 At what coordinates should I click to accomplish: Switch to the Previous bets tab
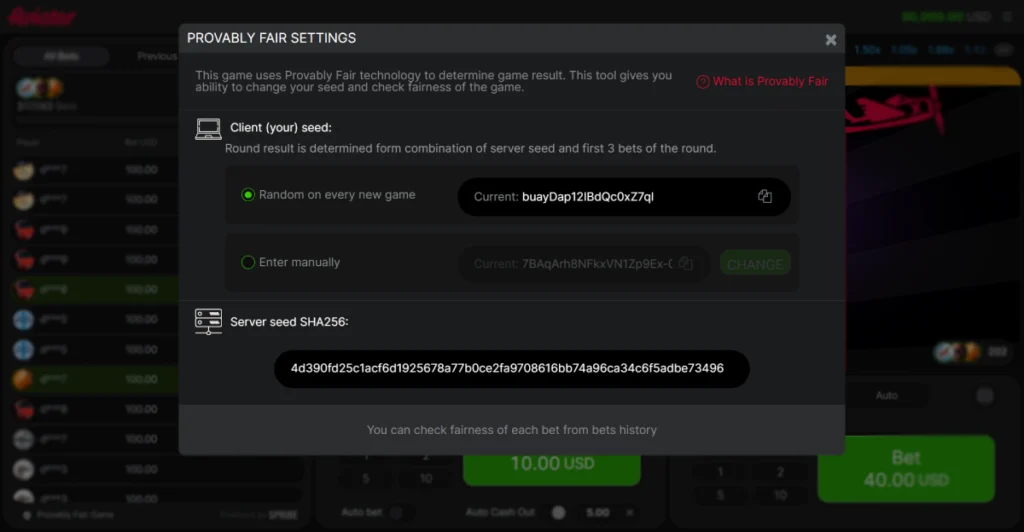(x=157, y=56)
